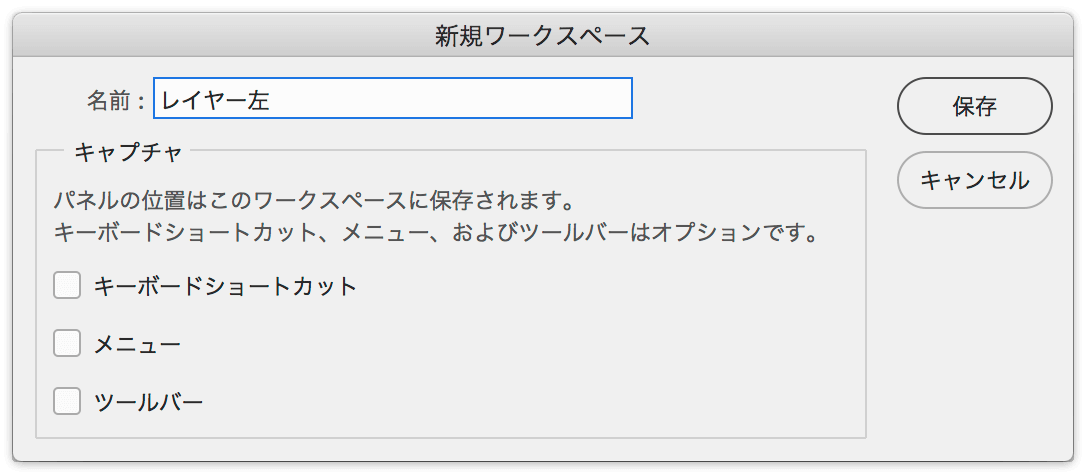Click the キャプチャ group heading
This screenshot has height=474, width=1086.
(127, 152)
